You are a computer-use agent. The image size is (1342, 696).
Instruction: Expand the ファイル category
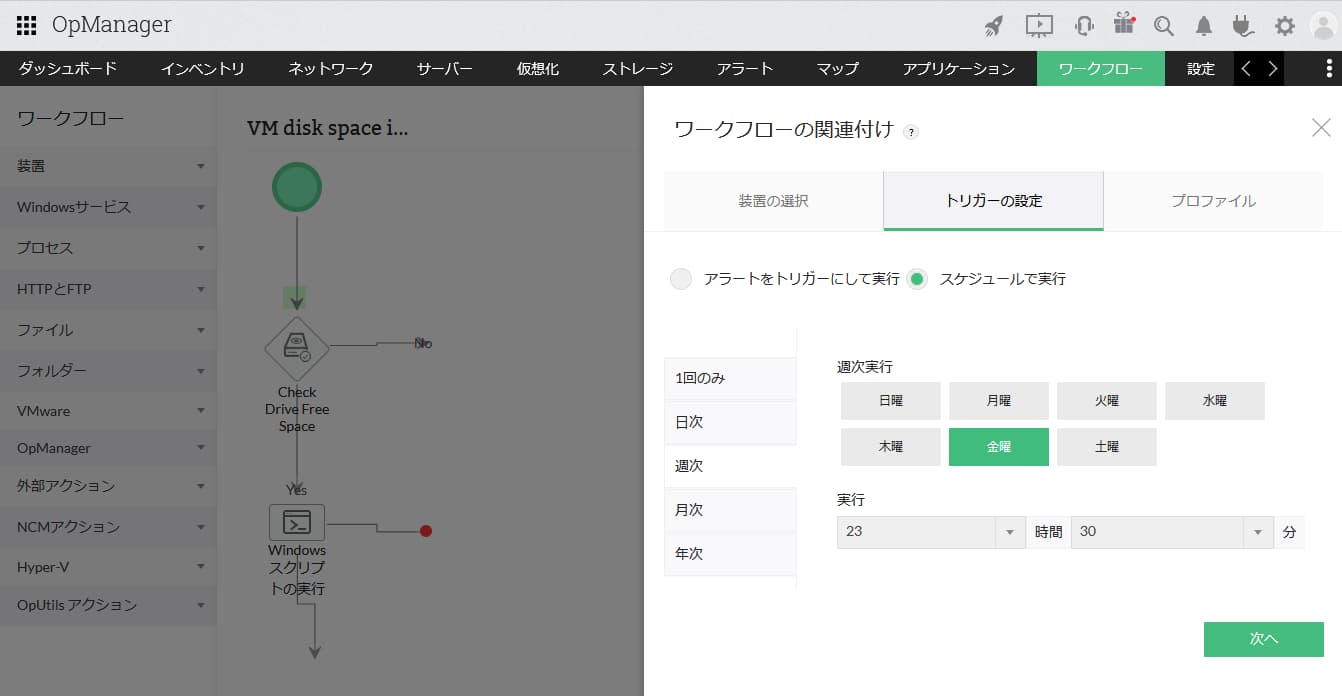click(x=108, y=330)
